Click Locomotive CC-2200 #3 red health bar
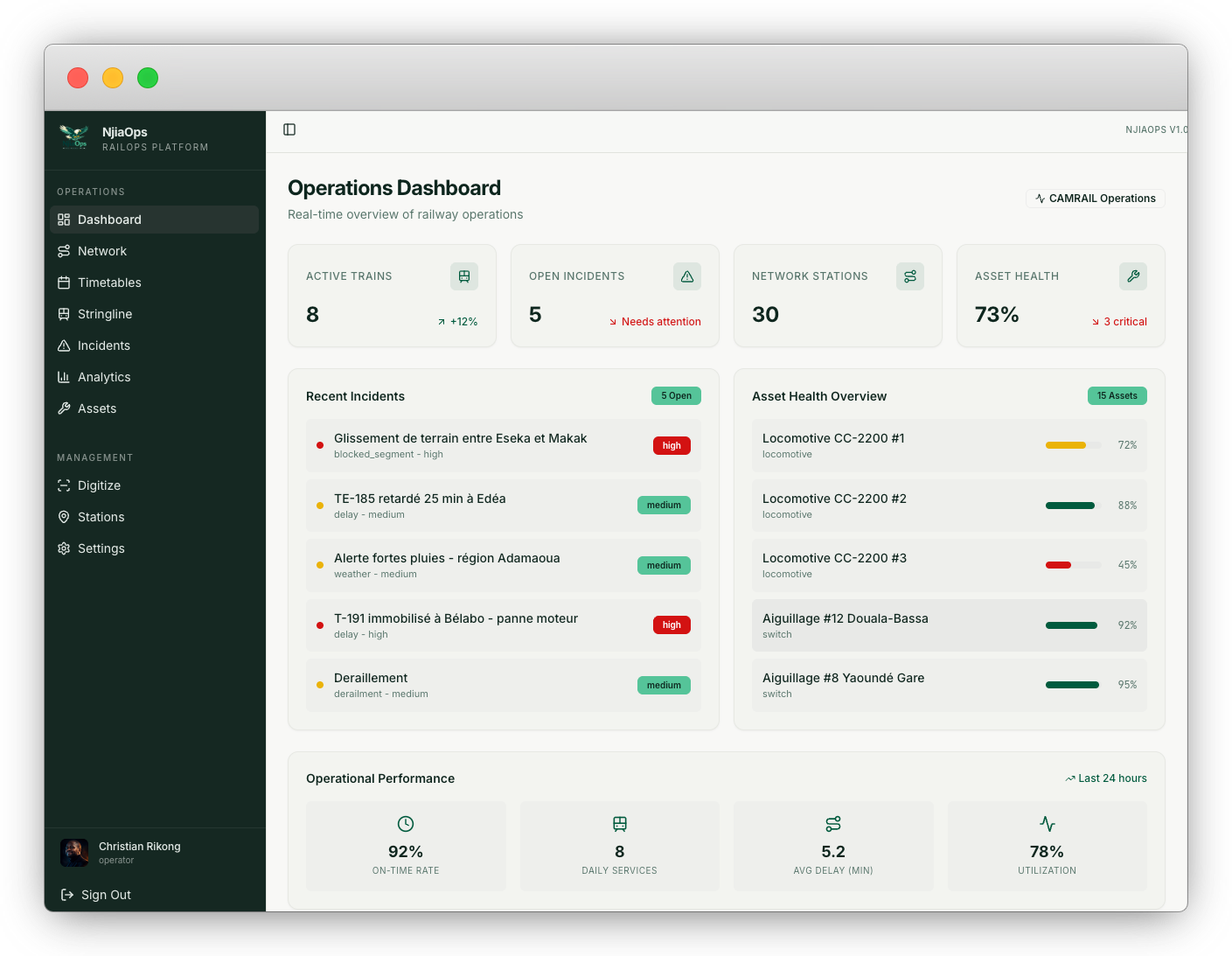The height and width of the screenshot is (956, 1232). (x=1074, y=565)
